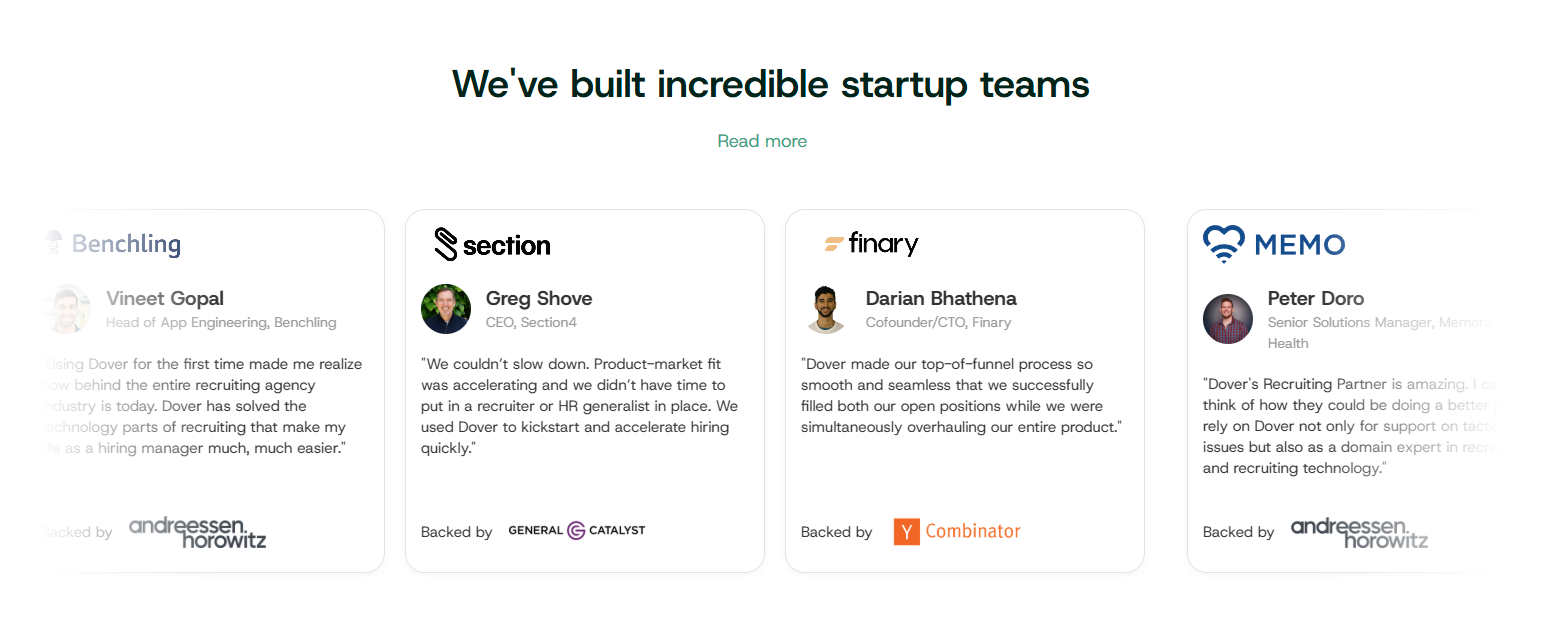
Task: Click Andreessen Horowitz logo in Benchling card
Action: (198, 532)
